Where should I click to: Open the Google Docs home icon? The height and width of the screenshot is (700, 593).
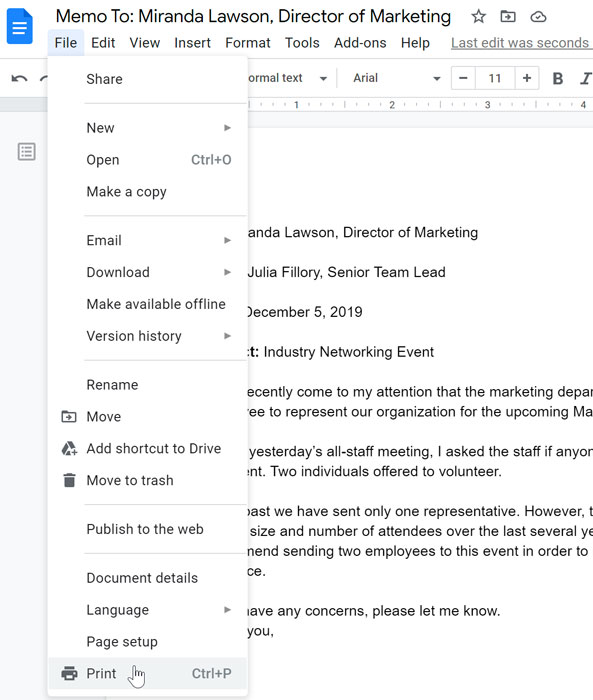(x=20, y=28)
